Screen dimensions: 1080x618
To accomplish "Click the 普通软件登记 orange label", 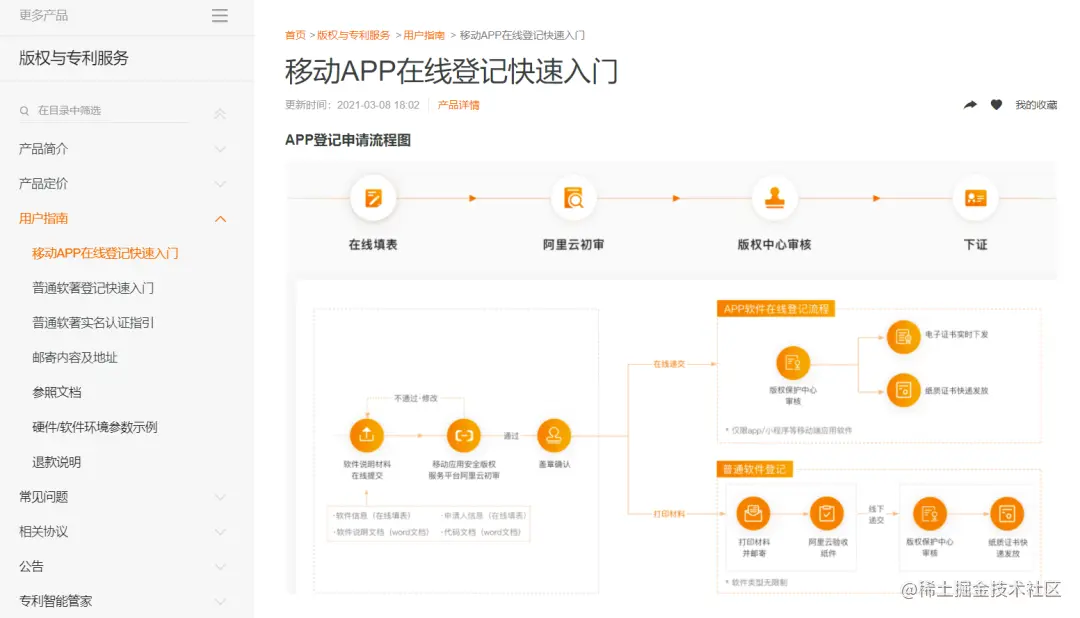I will click(754, 469).
